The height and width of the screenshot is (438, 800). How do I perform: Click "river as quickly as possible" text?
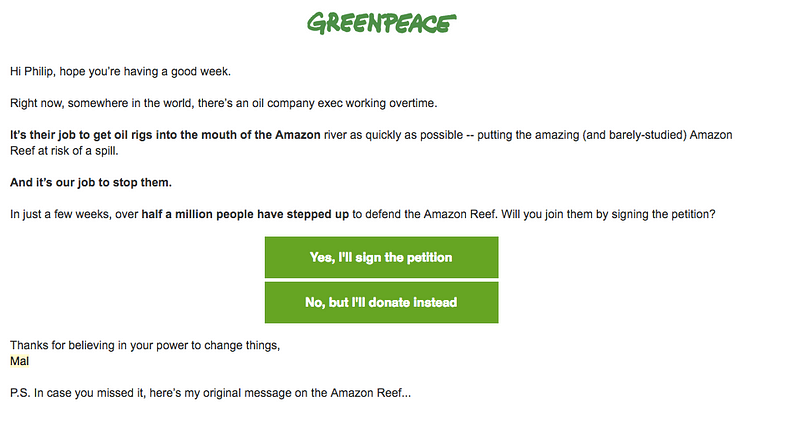coord(393,135)
